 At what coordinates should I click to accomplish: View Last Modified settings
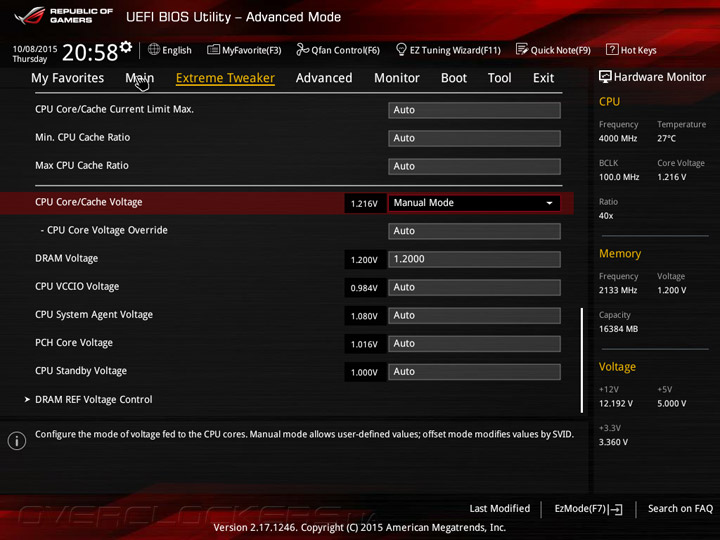pos(500,508)
